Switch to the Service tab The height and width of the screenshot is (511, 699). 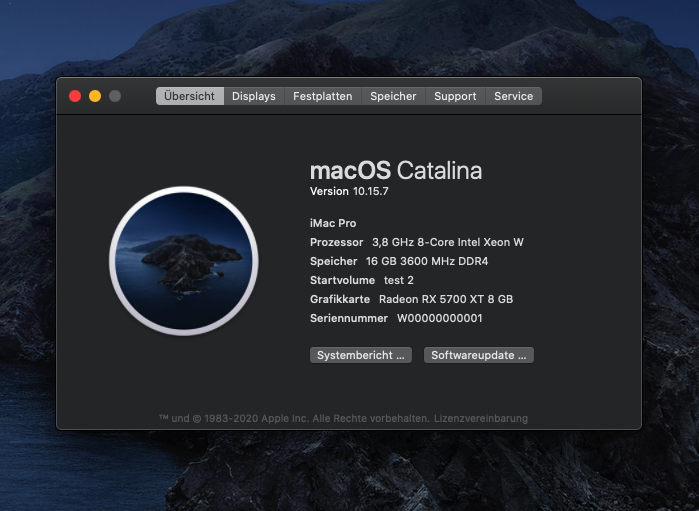(514, 96)
